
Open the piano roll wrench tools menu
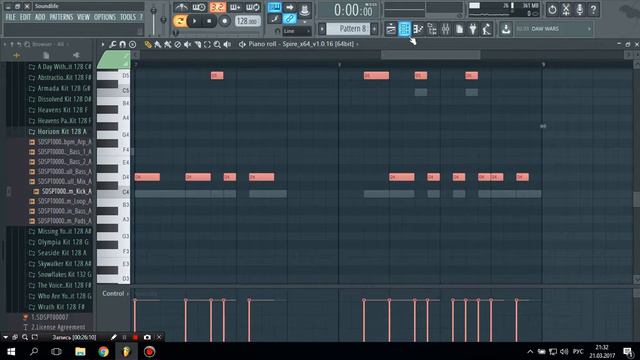click(113, 44)
